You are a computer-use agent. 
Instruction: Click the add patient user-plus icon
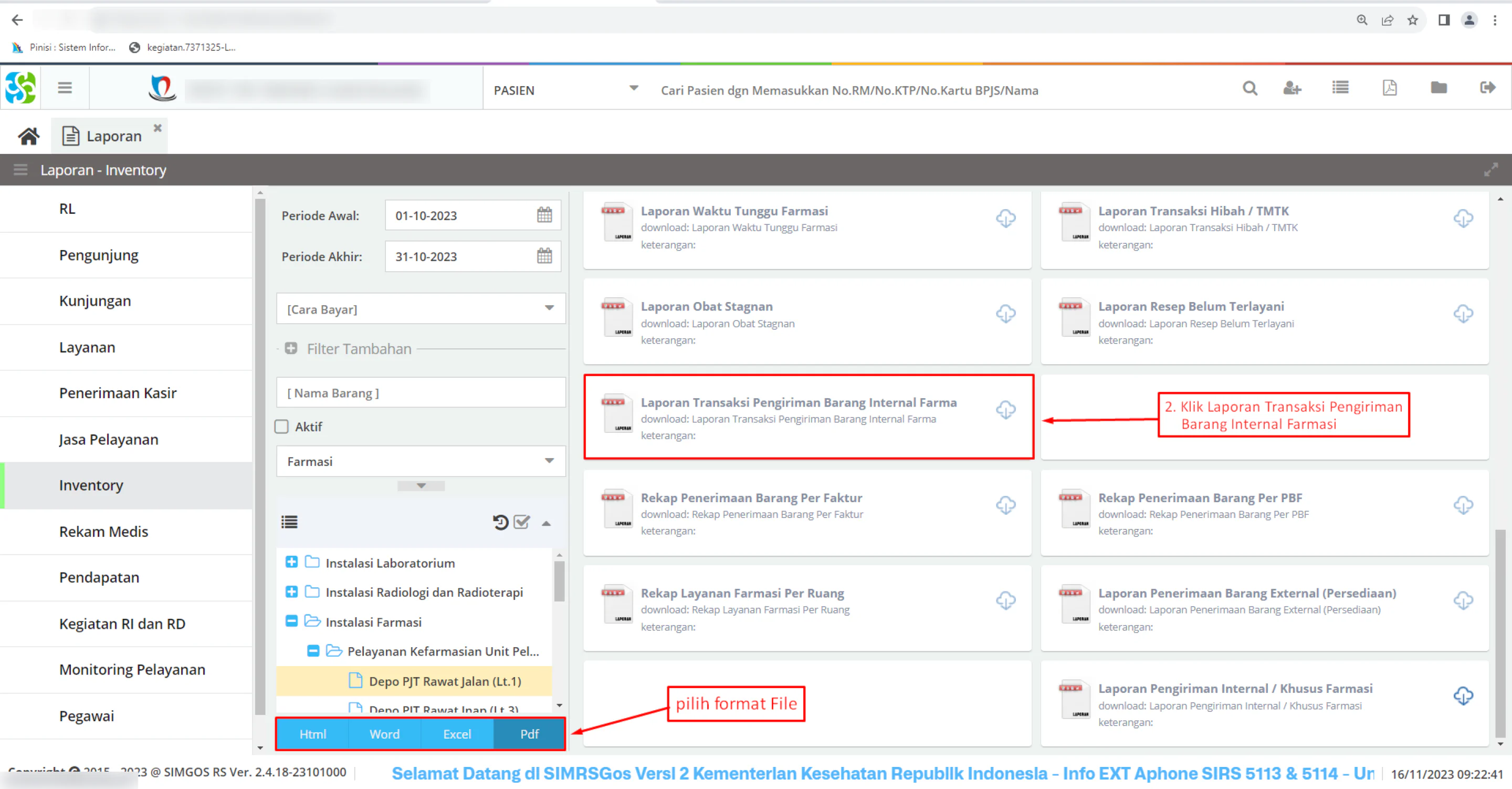(x=1293, y=88)
